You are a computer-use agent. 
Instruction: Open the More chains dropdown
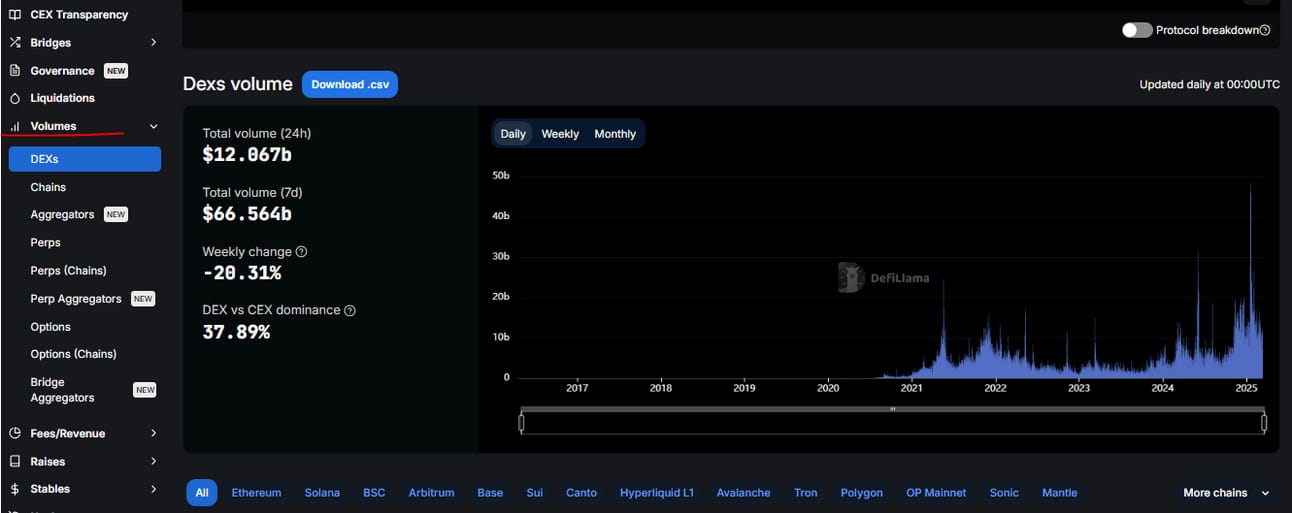1226,493
